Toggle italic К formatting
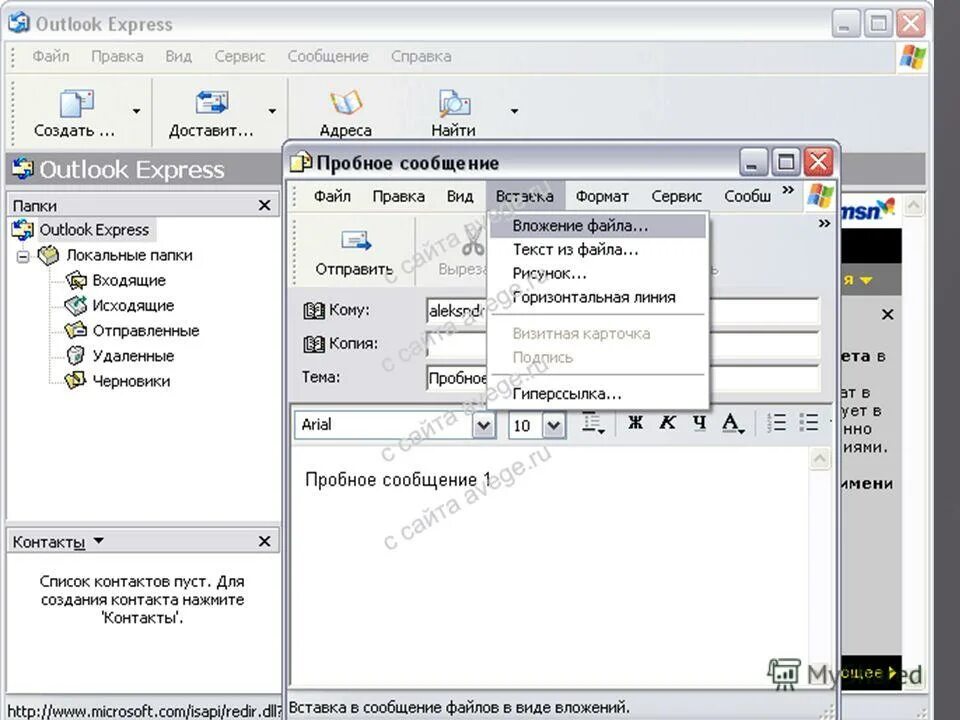 click(x=668, y=422)
